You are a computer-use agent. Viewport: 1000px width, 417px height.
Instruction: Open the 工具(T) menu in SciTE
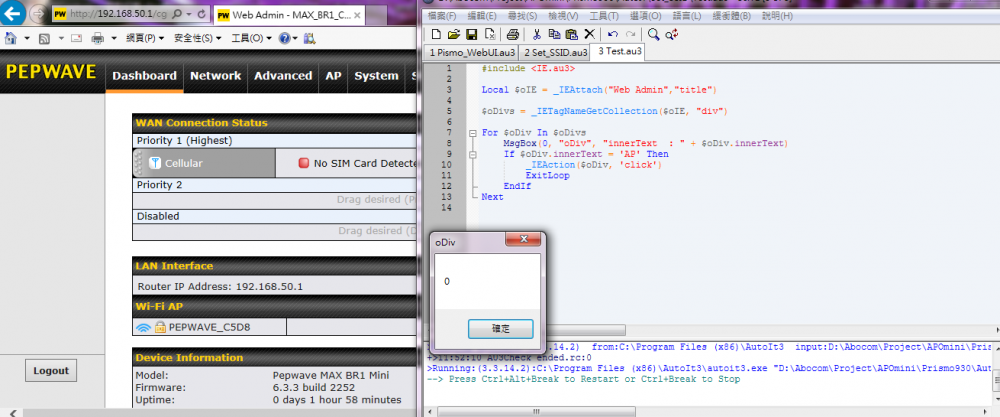coord(603,16)
